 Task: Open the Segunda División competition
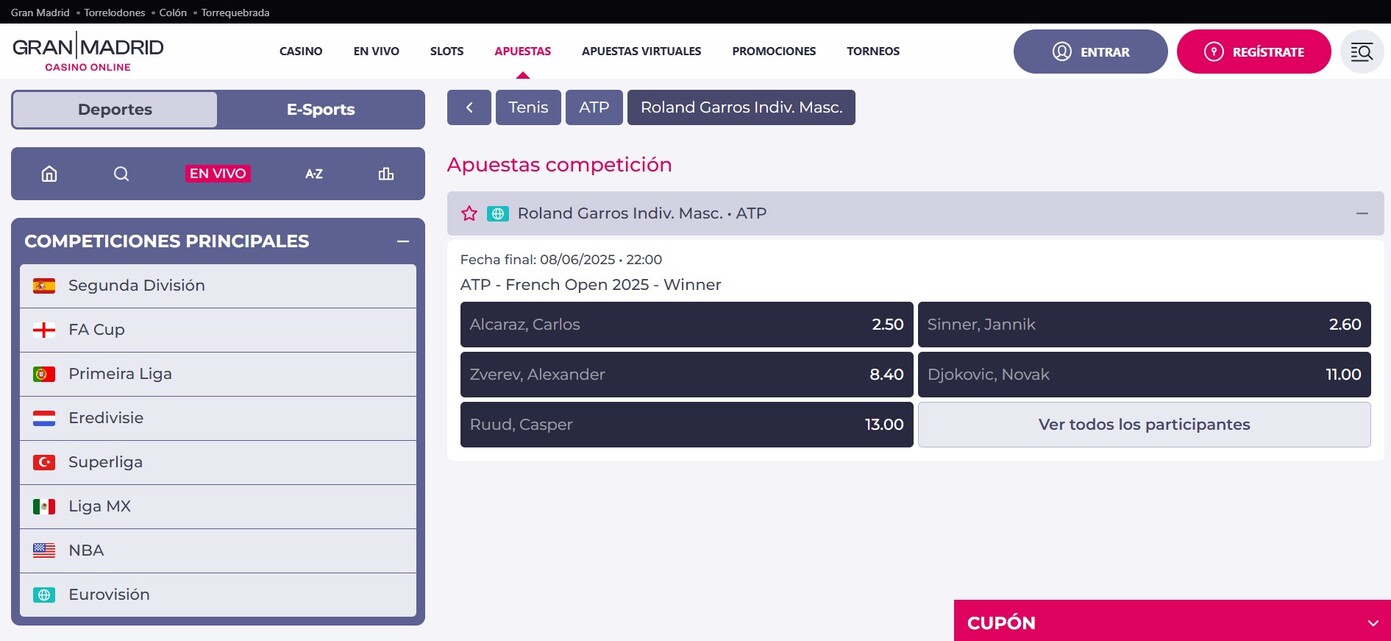tap(218, 286)
